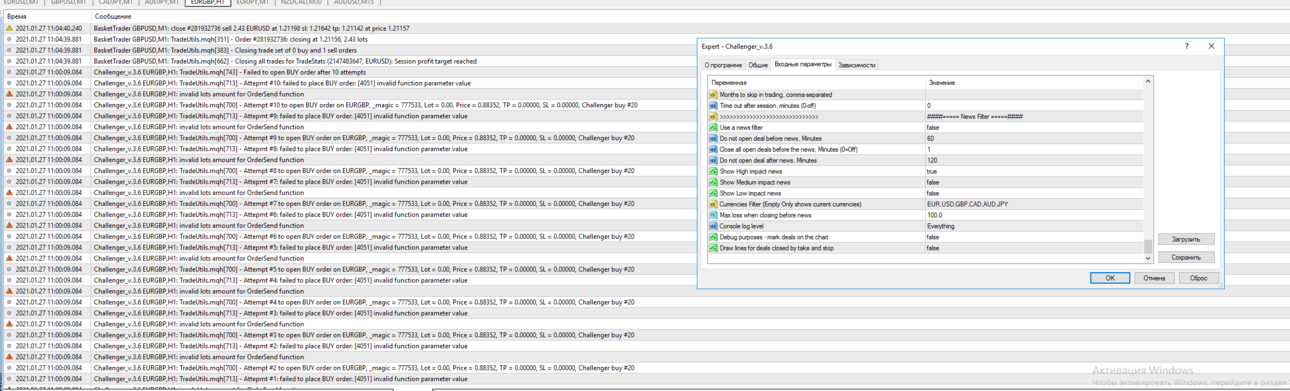Select the 'Draw lines for deals' value false

933,249
